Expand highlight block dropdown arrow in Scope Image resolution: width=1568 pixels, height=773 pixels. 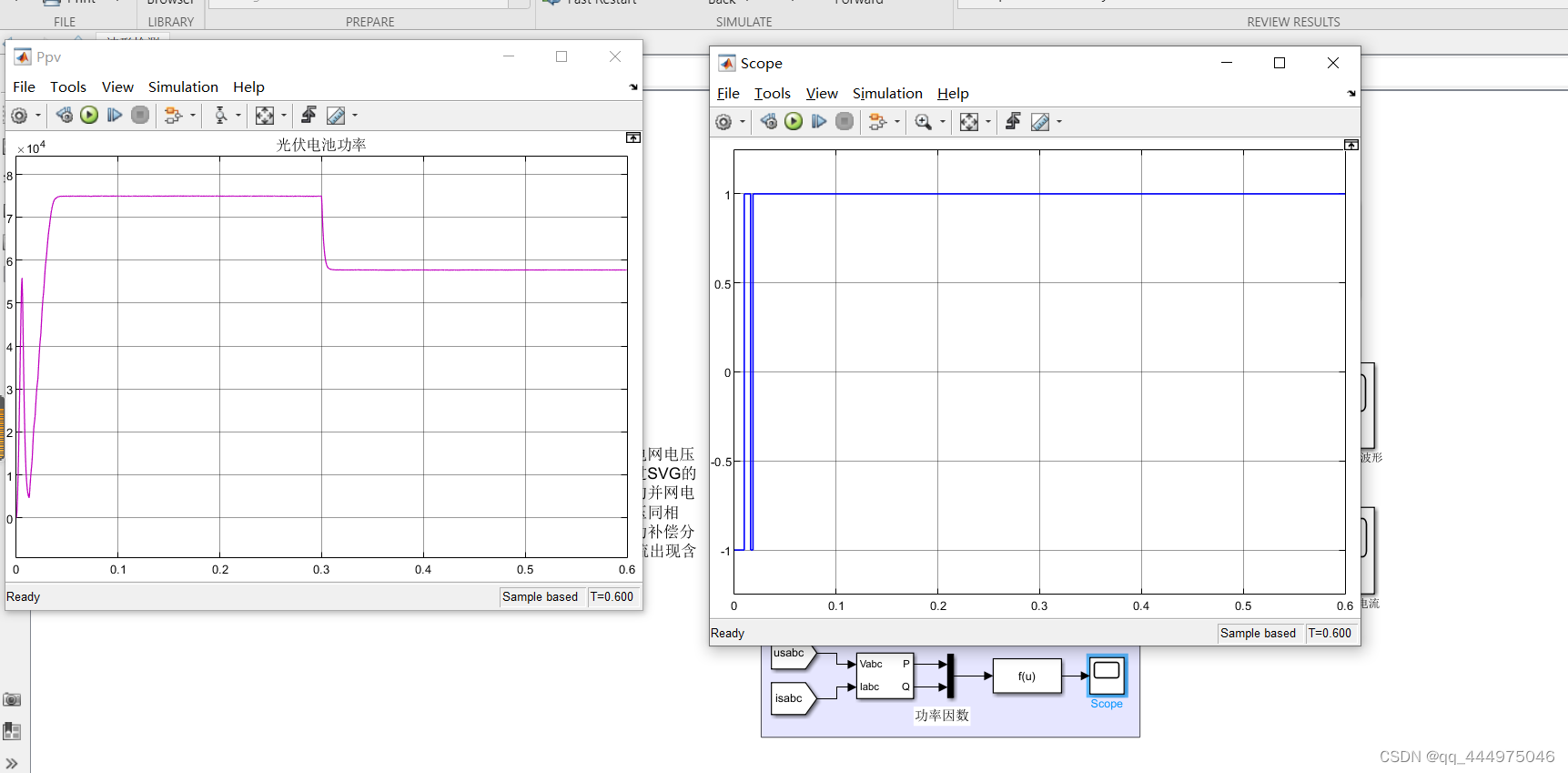(x=897, y=122)
